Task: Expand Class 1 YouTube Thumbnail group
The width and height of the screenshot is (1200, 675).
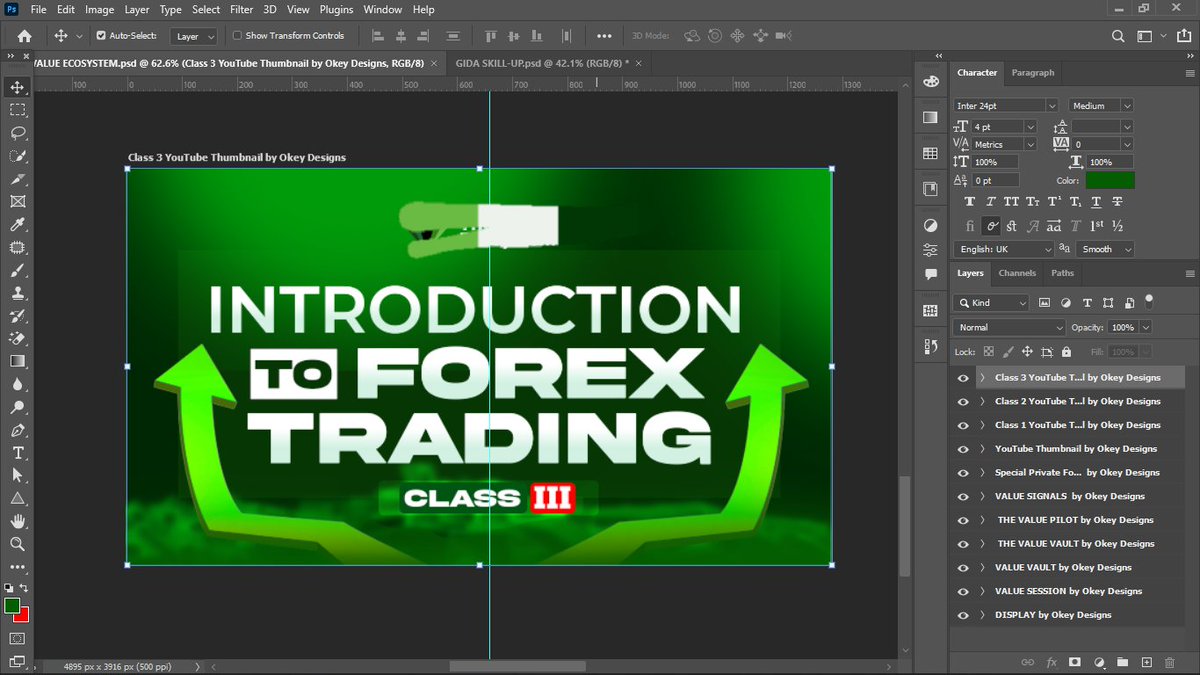Action: [983, 425]
